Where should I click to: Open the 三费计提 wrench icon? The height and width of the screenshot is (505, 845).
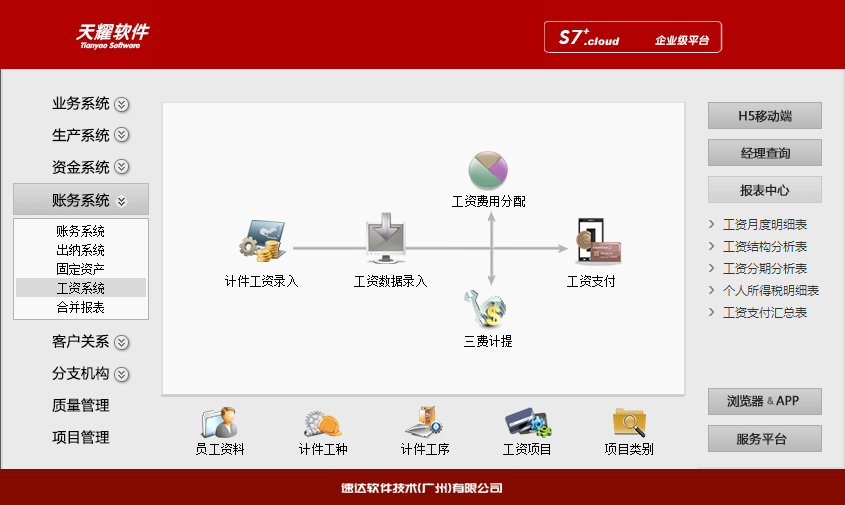point(487,309)
